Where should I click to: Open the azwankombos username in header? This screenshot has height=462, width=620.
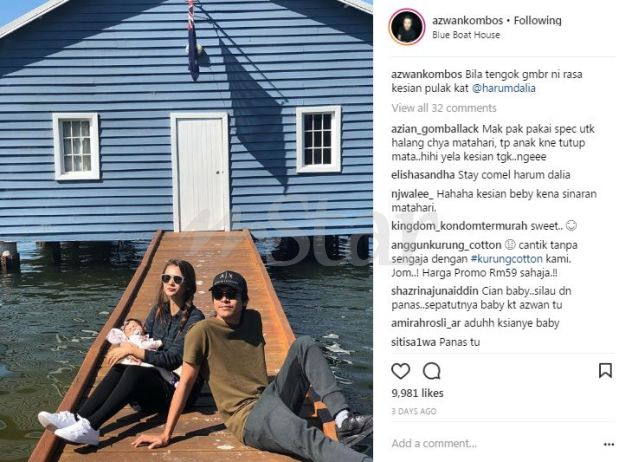coord(467,20)
